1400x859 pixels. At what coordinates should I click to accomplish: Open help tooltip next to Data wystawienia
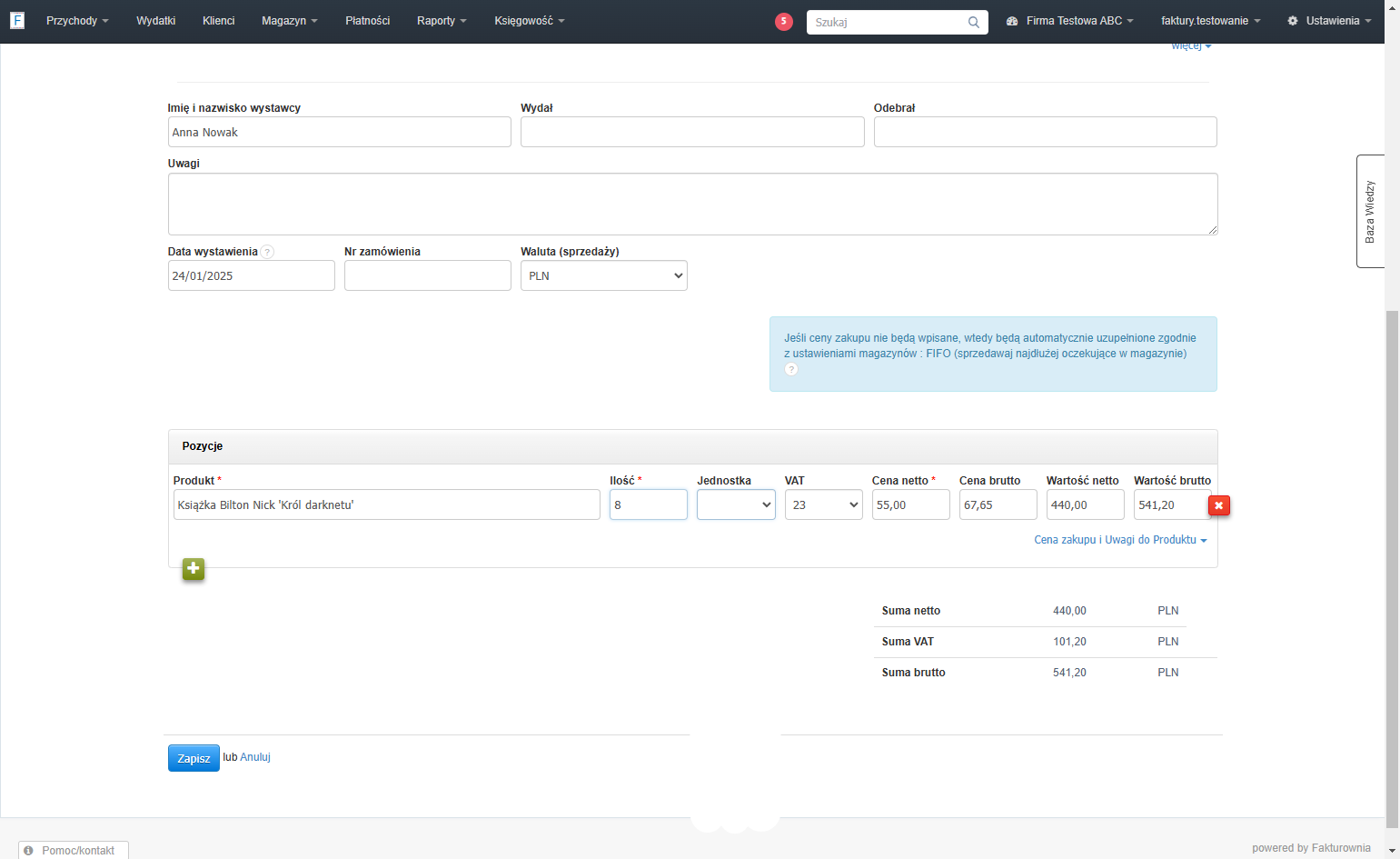click(268, 252)
